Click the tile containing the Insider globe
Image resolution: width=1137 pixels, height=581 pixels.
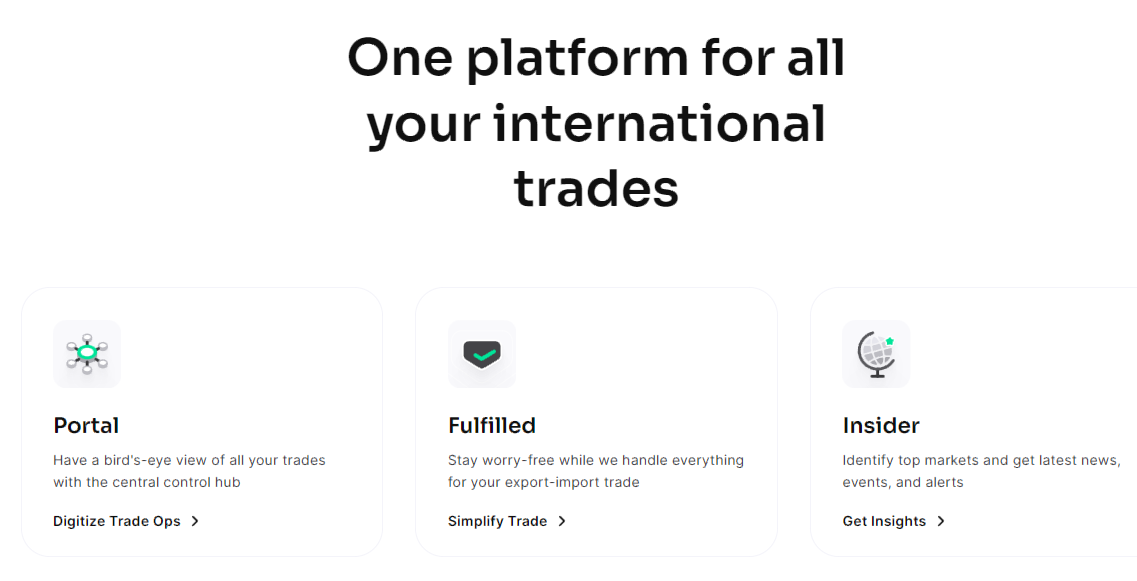click(x=876, y=353)
